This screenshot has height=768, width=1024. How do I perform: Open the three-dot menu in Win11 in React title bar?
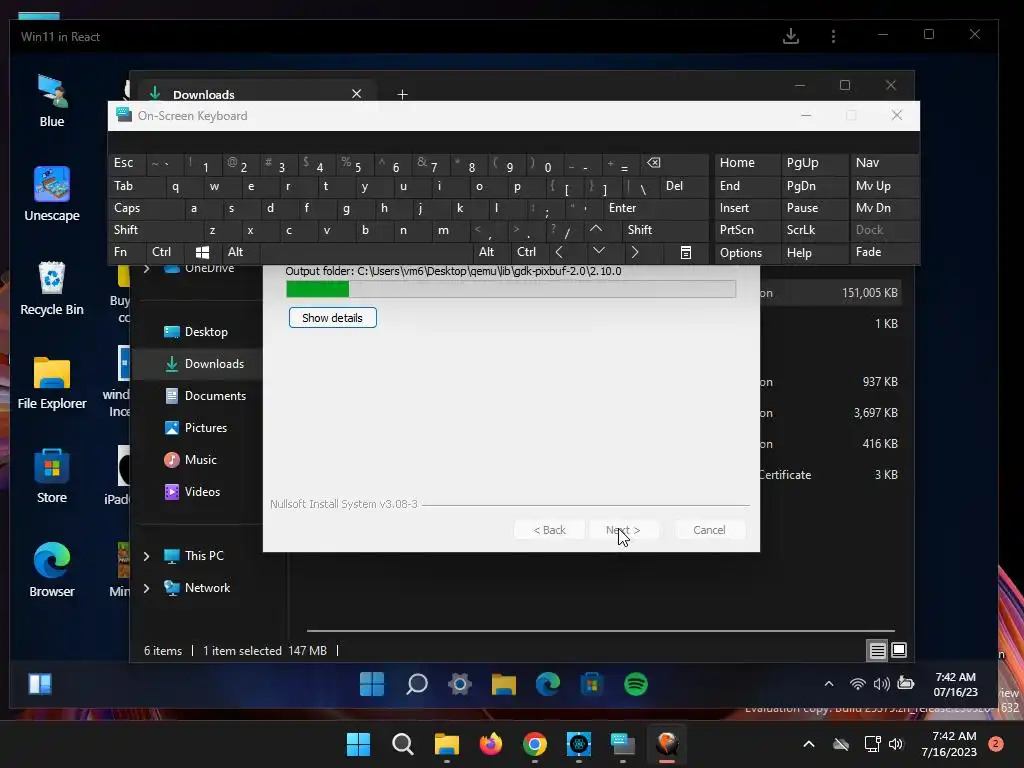(x=833, y=36)
